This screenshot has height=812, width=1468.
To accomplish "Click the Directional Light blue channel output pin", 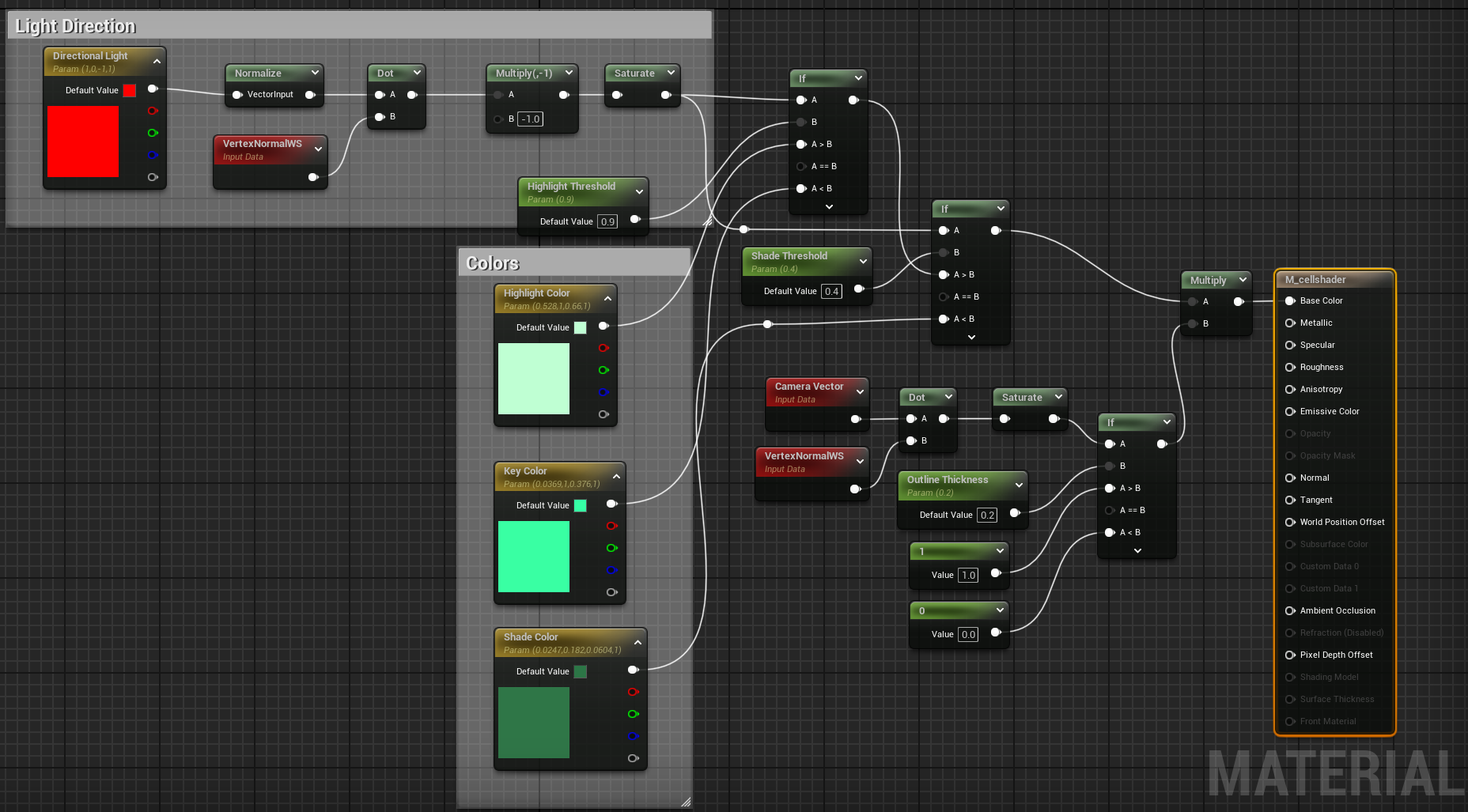I will 153,155.
